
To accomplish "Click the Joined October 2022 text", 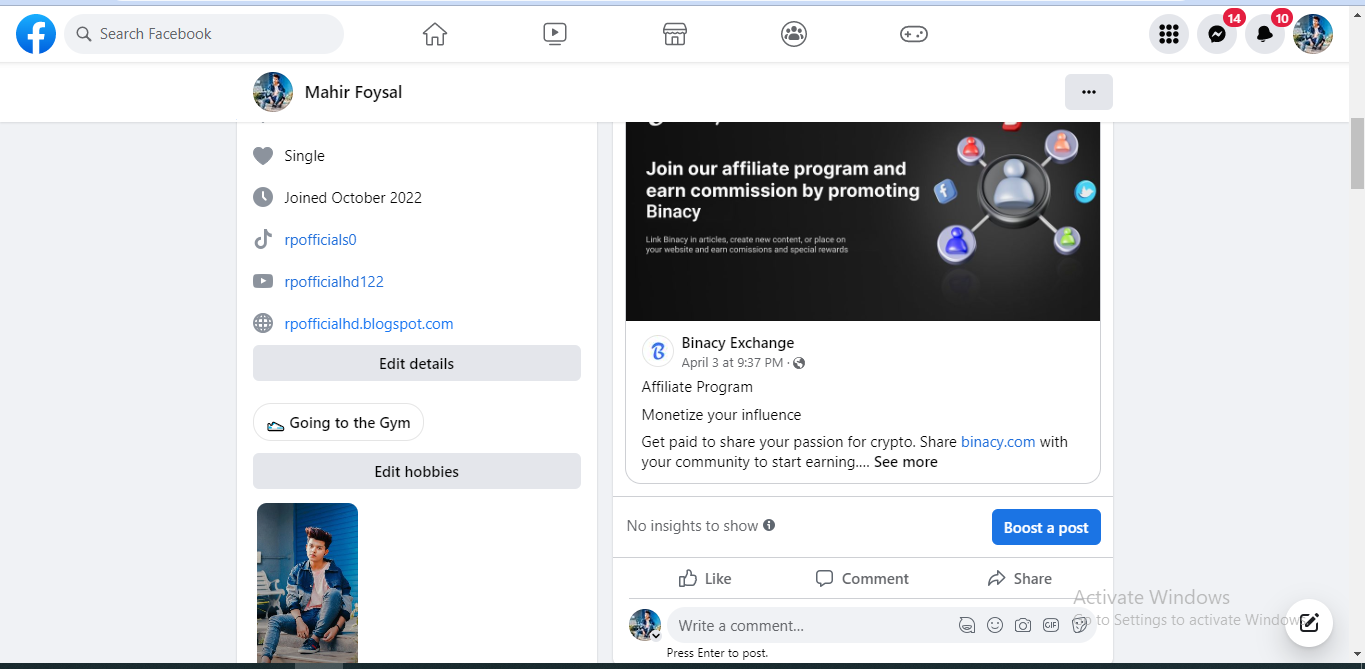I will coord(353,198).
